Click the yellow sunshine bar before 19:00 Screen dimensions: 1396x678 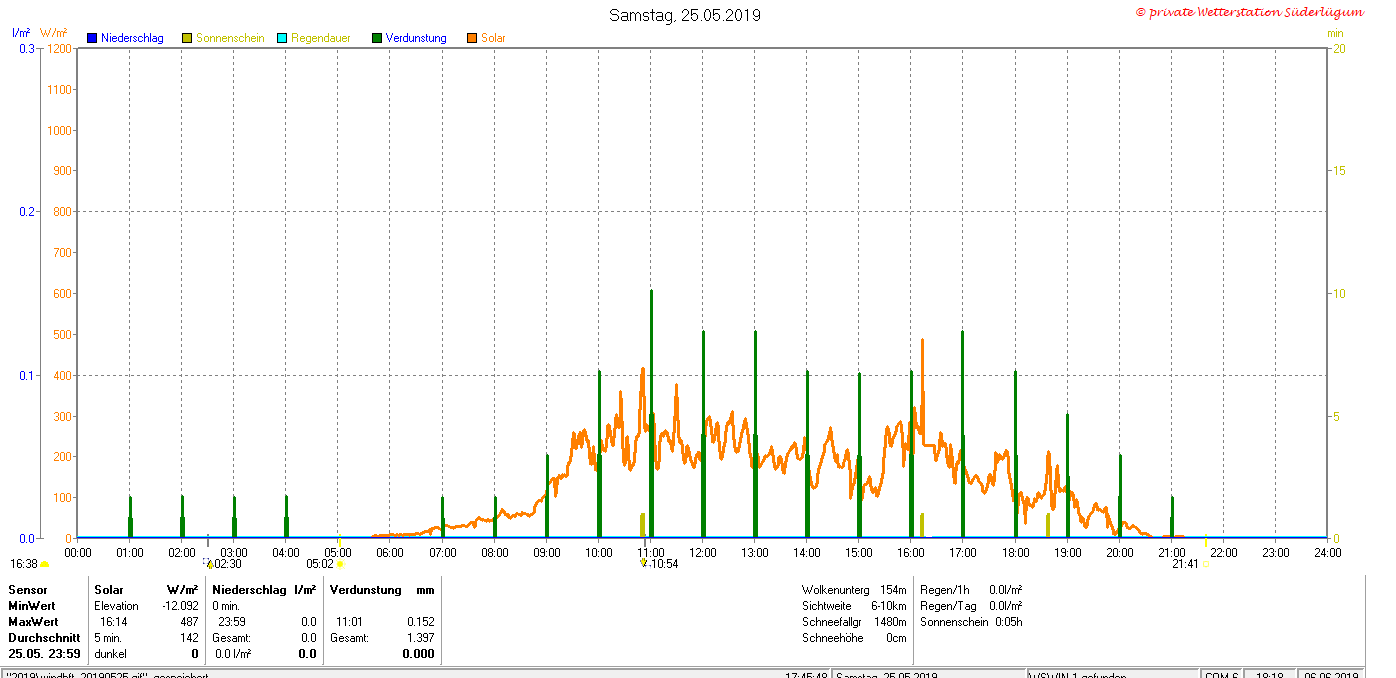(x=1048, y=525)
